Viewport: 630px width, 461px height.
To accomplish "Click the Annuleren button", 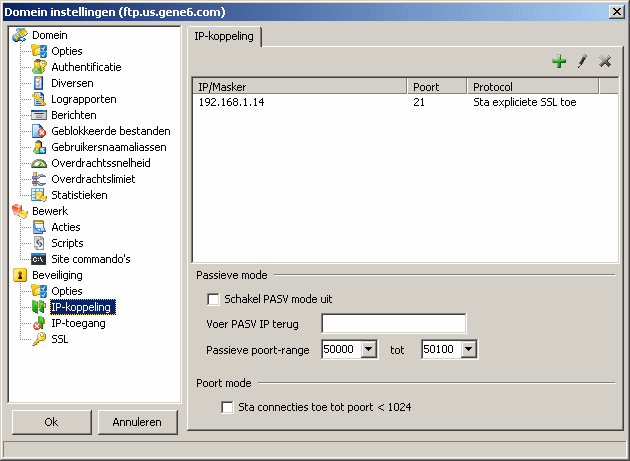I will point(137,422).
